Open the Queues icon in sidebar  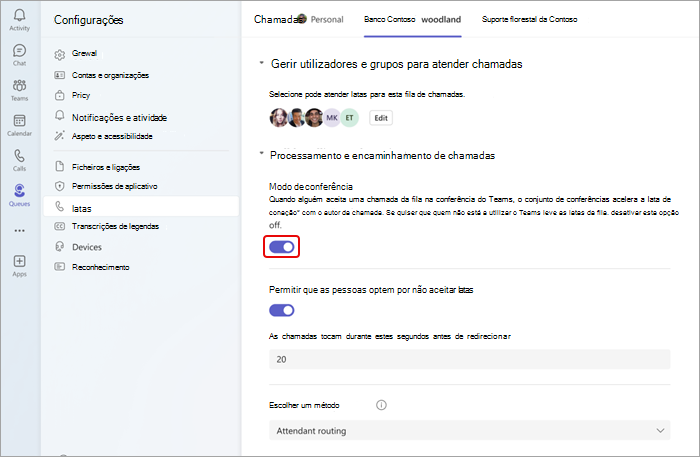coord(19,191)
